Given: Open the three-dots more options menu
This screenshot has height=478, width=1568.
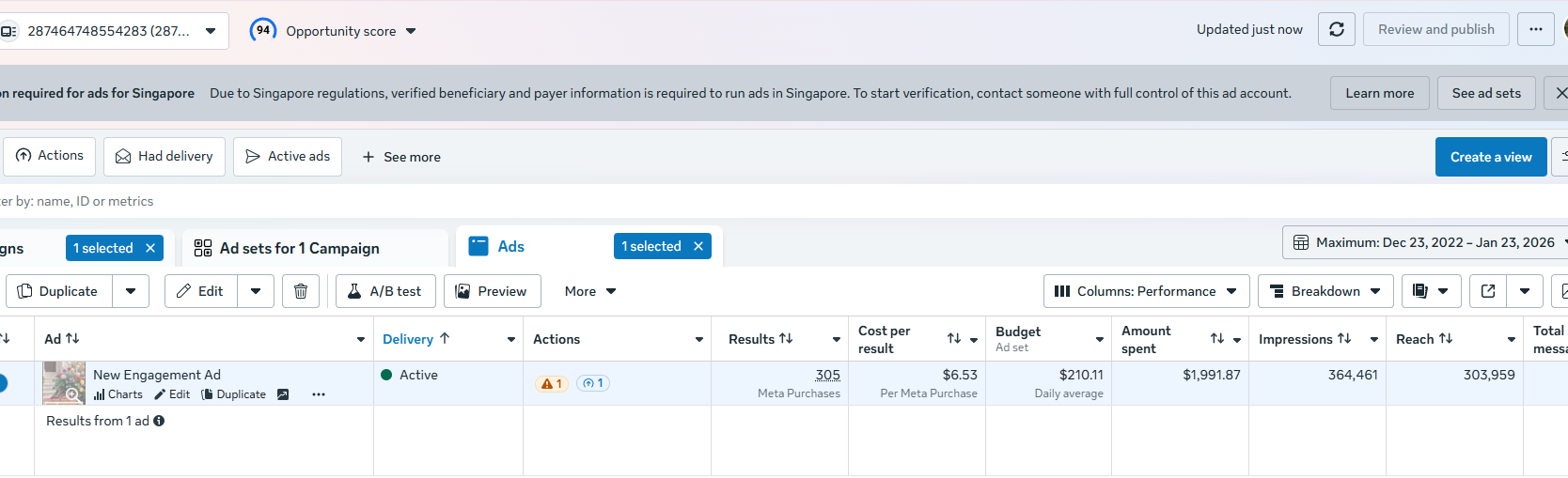Looking at the screenshot, I should click(1535, 30).
